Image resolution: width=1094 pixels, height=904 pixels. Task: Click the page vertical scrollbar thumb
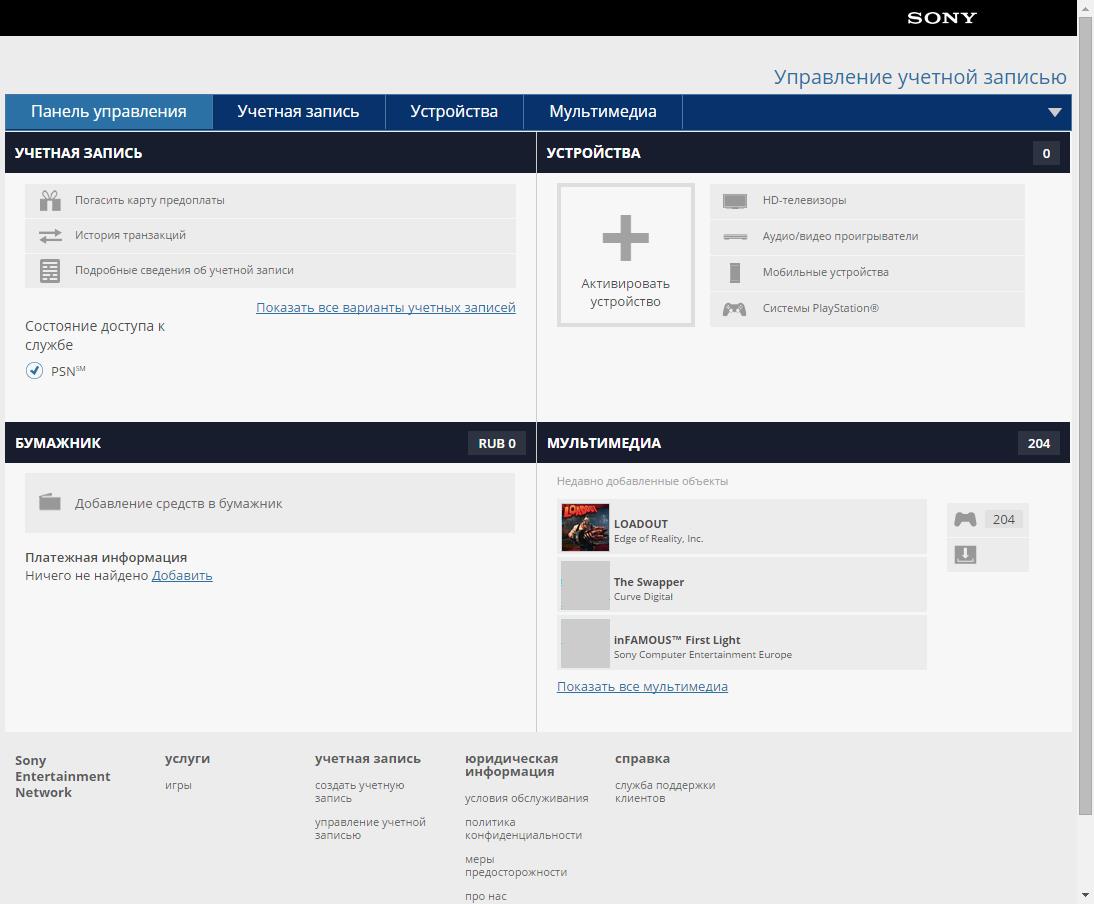pos(1085,415)
